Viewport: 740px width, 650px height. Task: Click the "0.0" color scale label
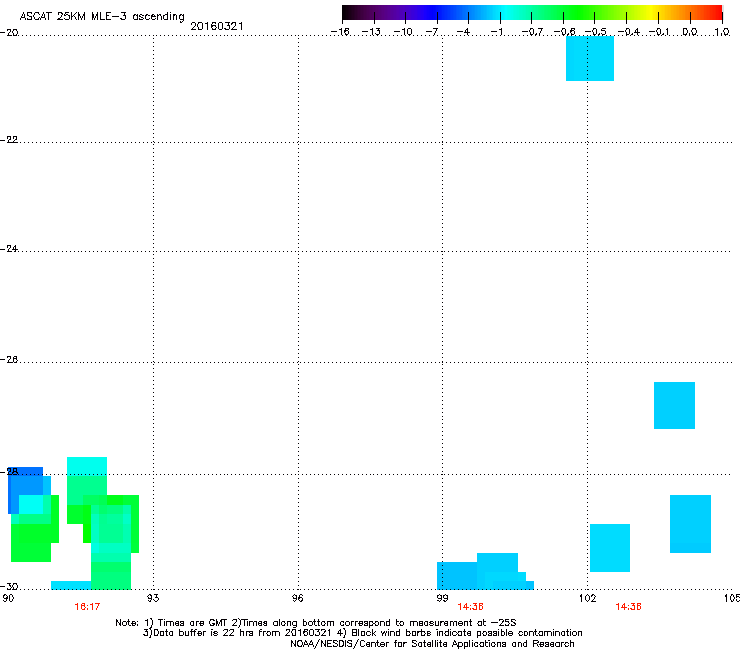690,32
